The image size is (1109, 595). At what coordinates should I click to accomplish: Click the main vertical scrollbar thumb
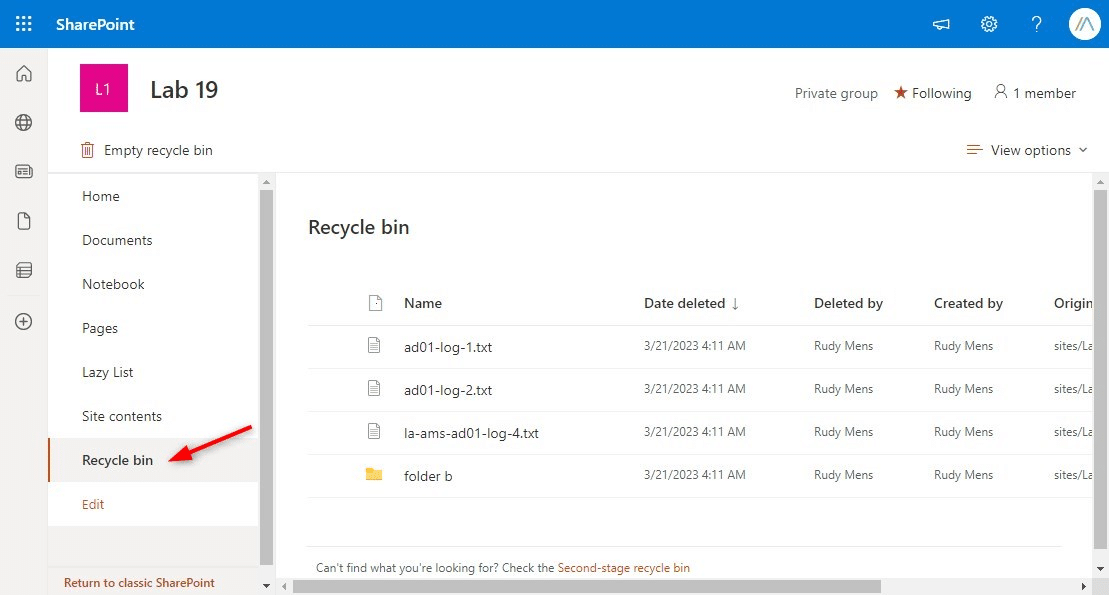coord(1100,369)
